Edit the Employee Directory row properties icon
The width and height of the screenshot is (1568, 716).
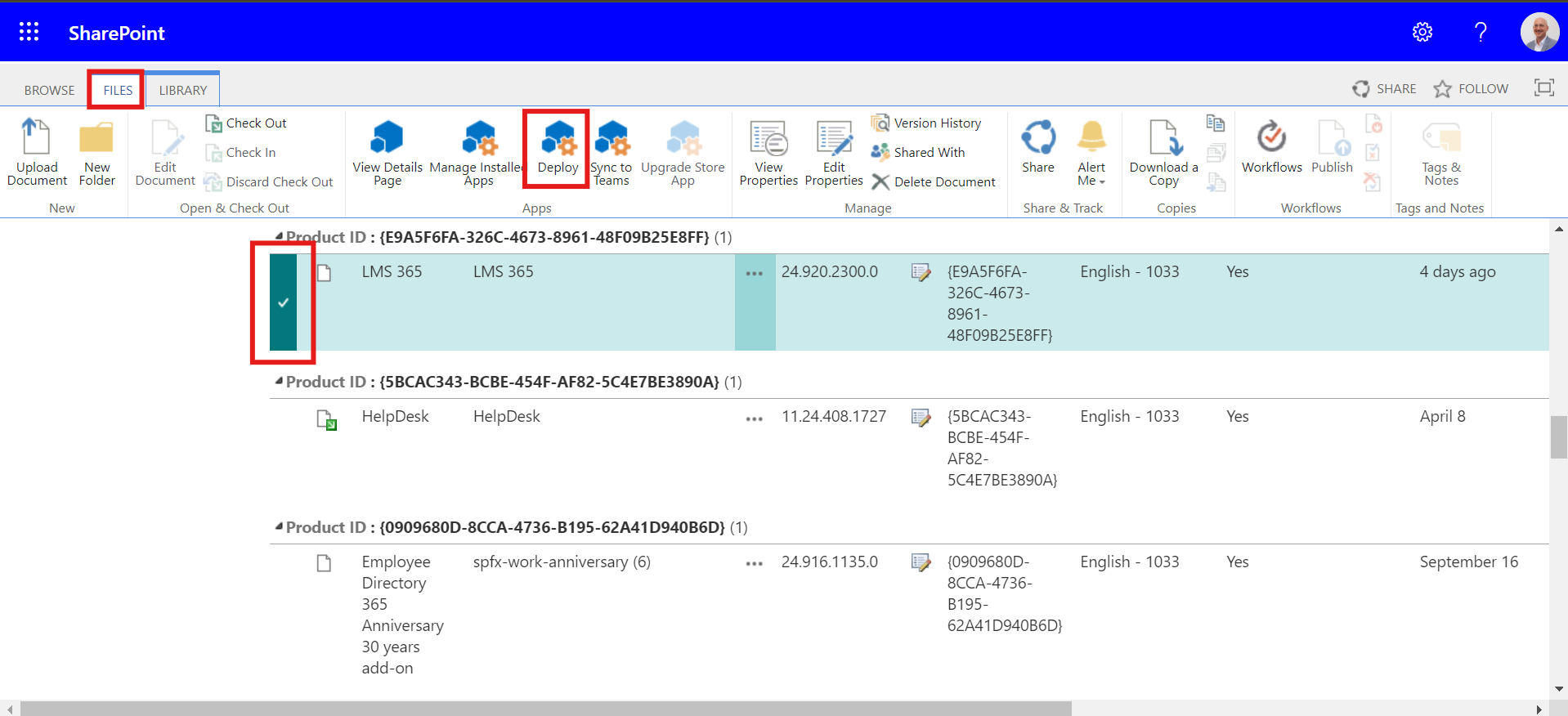pos(921,562)
